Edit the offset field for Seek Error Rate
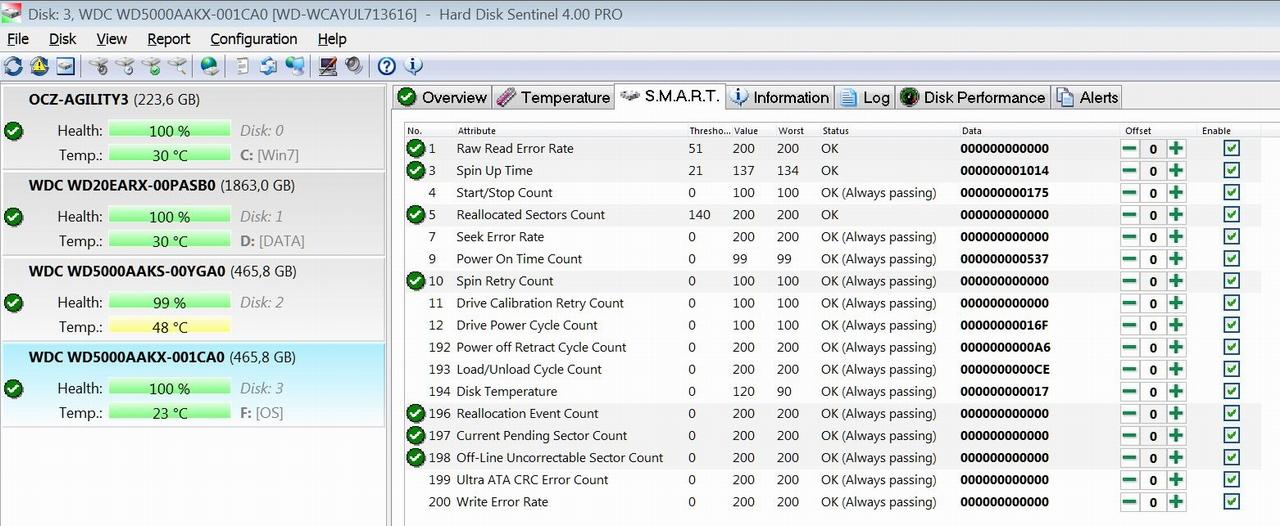The image size is (1280, 526). point(1153,237)
